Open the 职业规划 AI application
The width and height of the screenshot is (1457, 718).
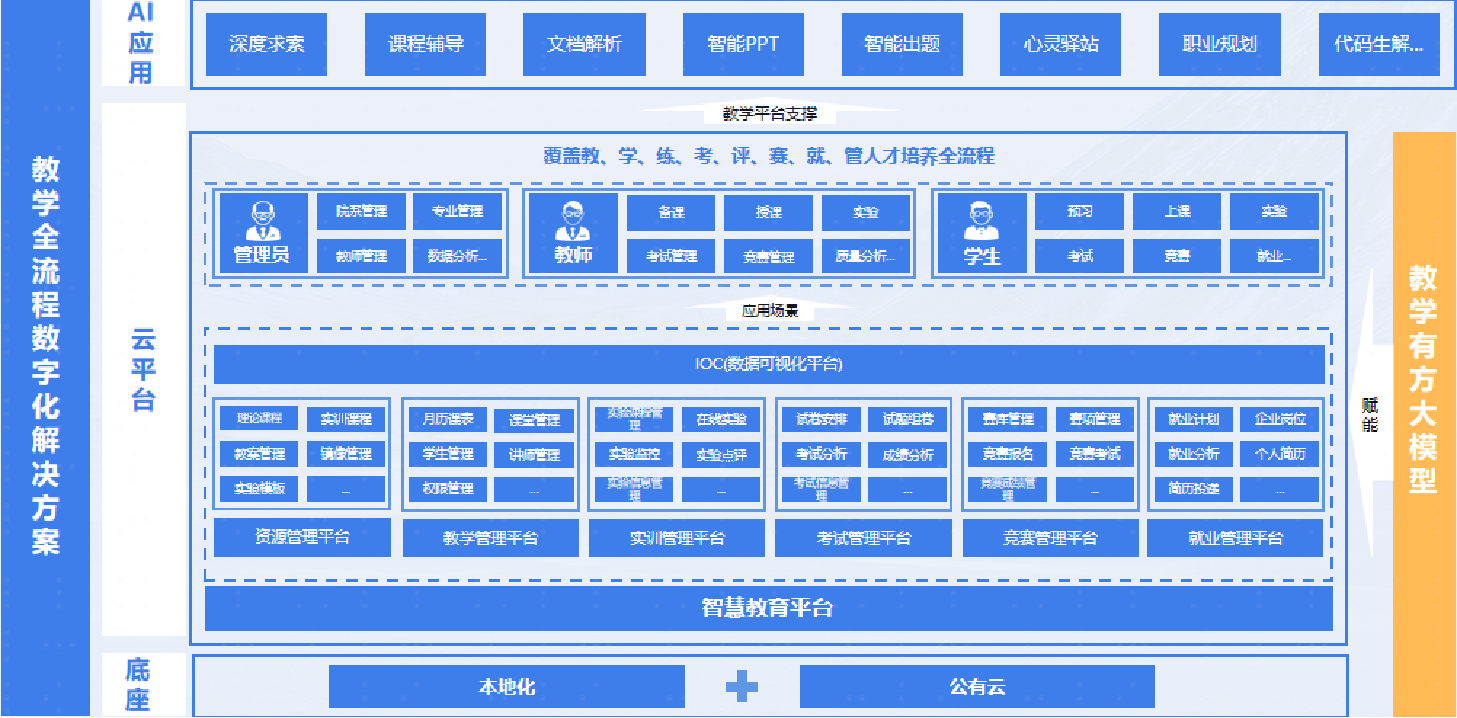[x=1219, y=44]
